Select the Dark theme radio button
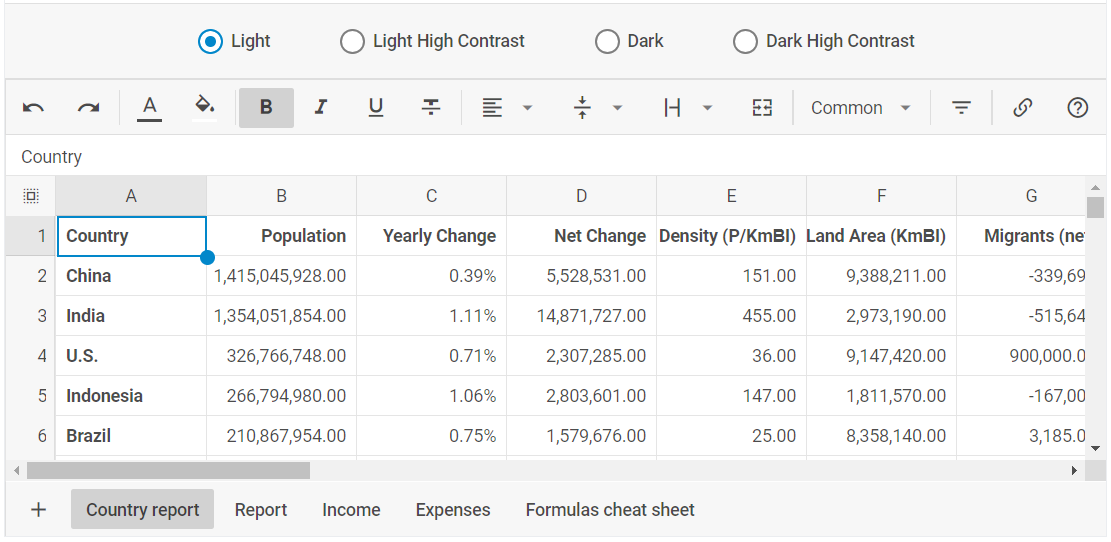 pos(607,42)
